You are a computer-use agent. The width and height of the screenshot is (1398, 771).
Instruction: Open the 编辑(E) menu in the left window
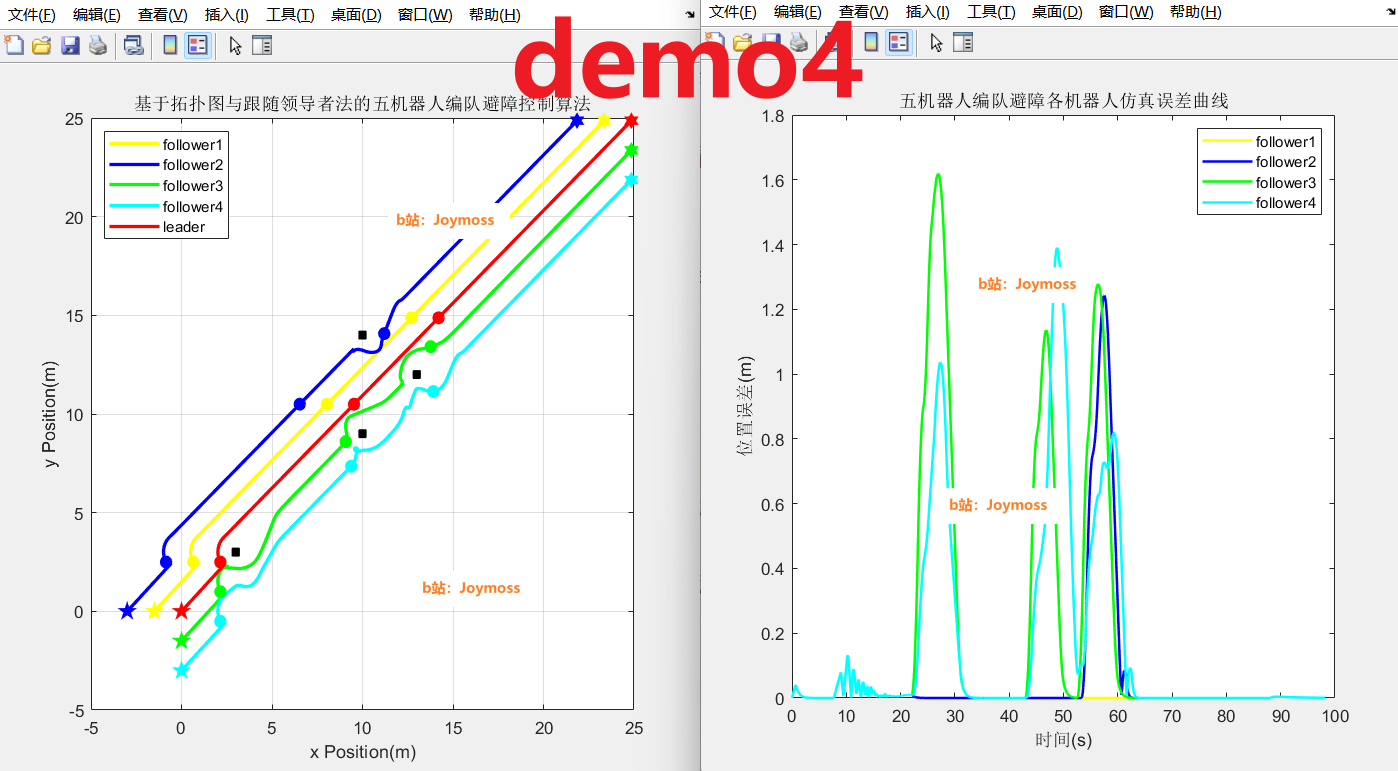(x=97, y=15)
